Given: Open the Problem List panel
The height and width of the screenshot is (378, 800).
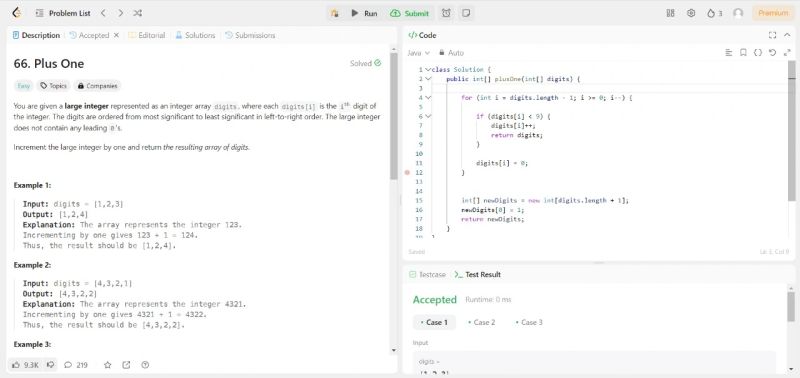Looking at the screenshot, I should coord(63,13).
